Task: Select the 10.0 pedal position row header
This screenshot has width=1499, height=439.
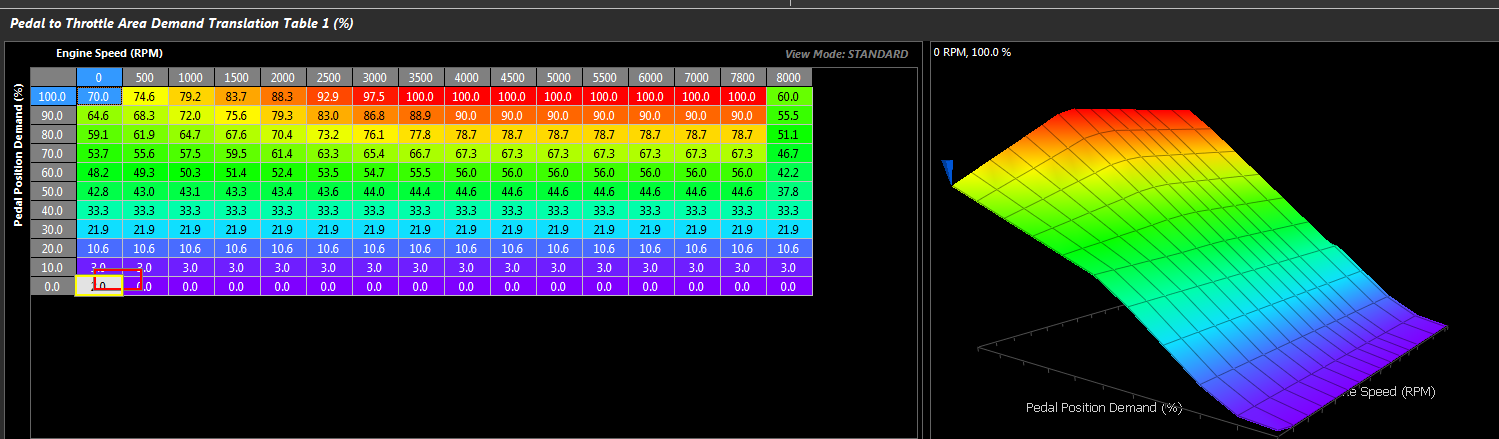Action: [x=53, y=268]
